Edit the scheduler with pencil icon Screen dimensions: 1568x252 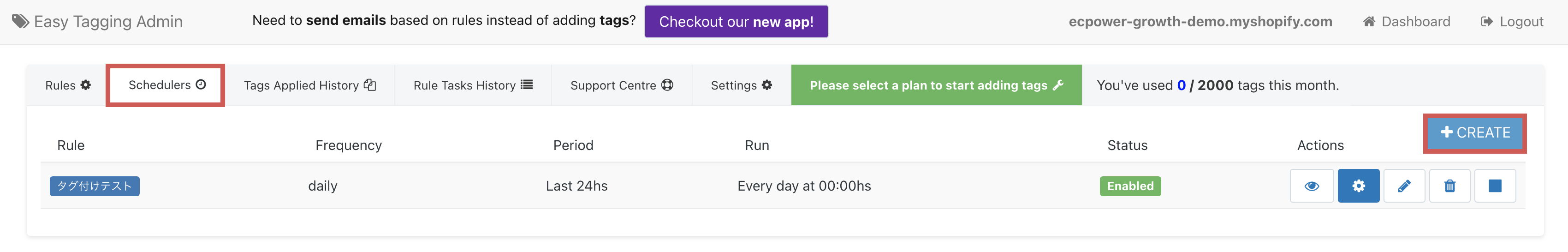tap(1404, 186)
